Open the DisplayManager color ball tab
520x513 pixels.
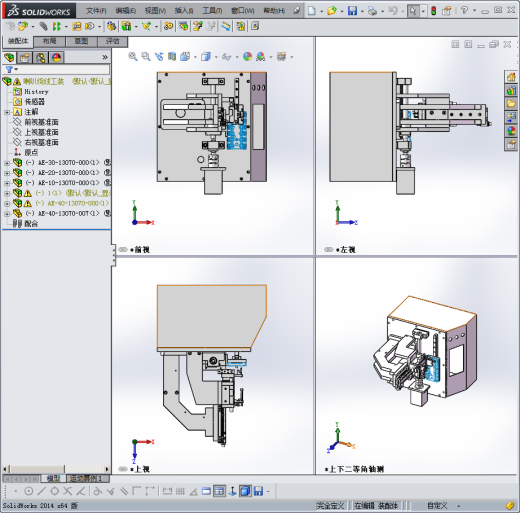point(56,58)
